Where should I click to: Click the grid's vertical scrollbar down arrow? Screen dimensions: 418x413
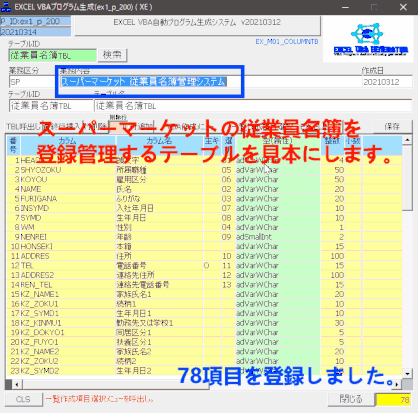click(x=407, y=373)
